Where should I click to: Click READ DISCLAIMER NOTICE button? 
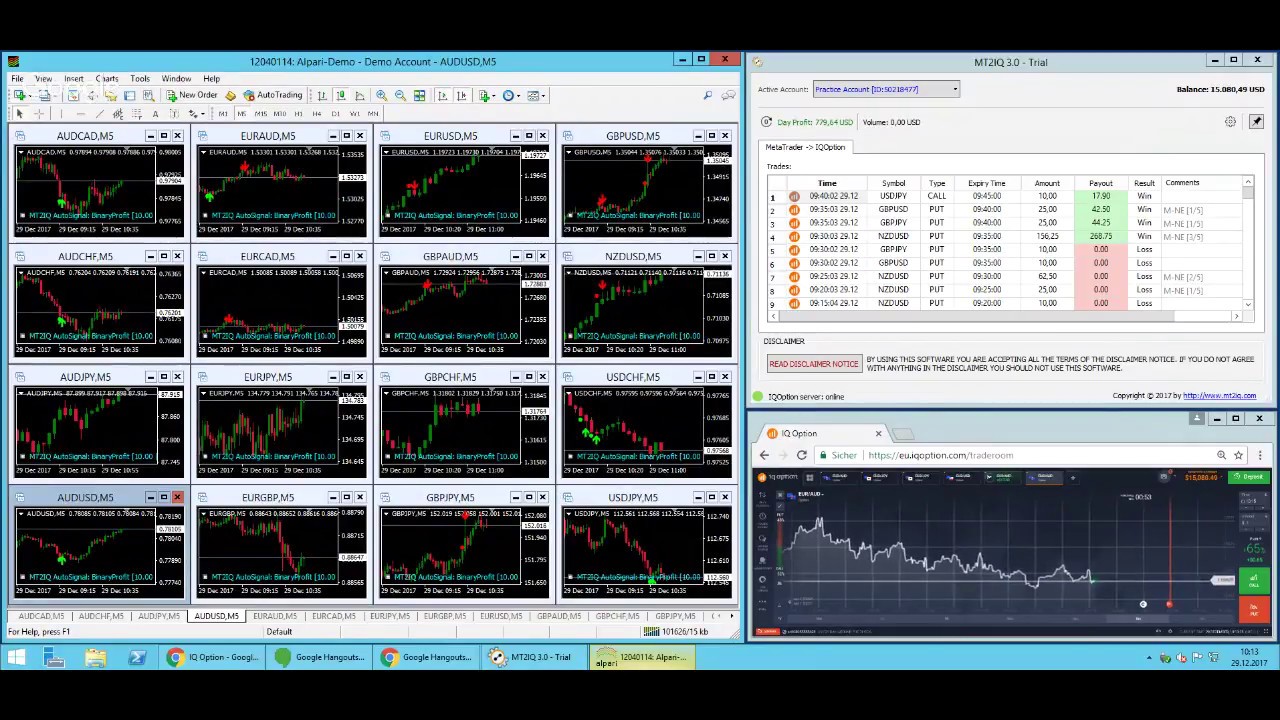(813, 364)
